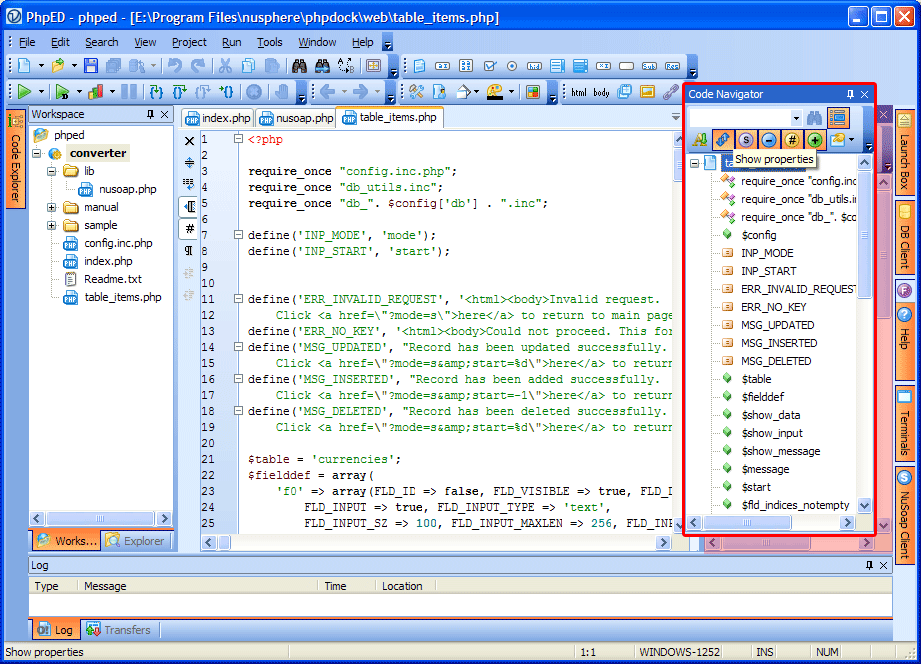Toggle alphabetical sort in Code Navigator
Screen dimensions: 921x664
coord(700,140)
